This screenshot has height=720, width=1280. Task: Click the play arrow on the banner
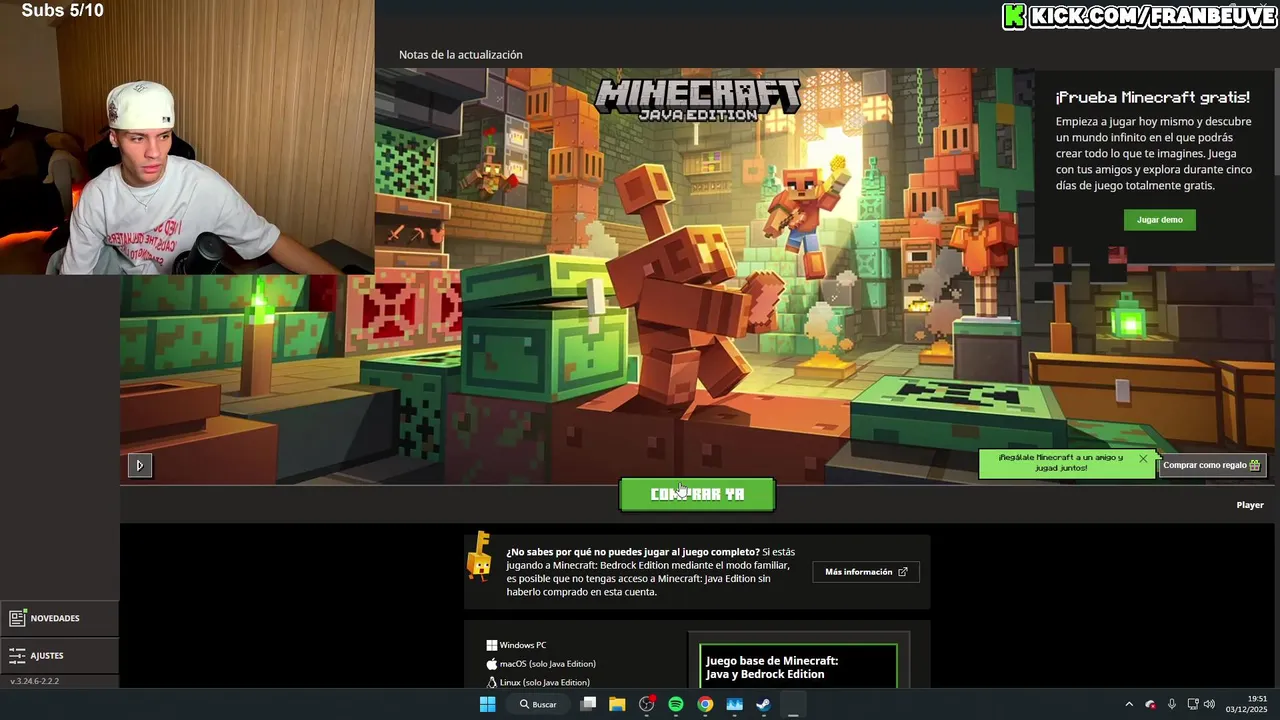pos(139,465)
